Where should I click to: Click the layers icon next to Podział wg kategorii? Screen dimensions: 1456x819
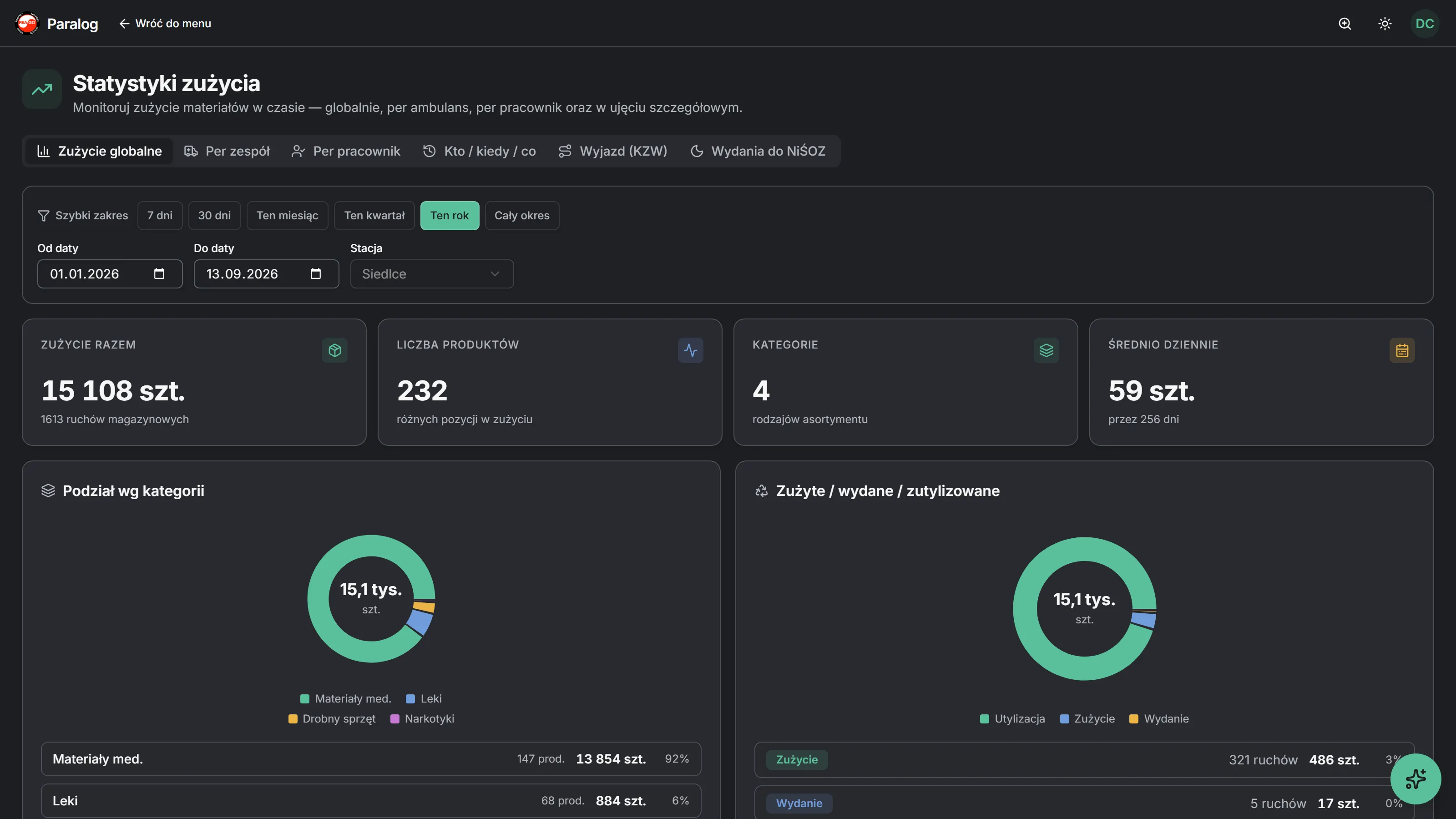click(48, 490)
